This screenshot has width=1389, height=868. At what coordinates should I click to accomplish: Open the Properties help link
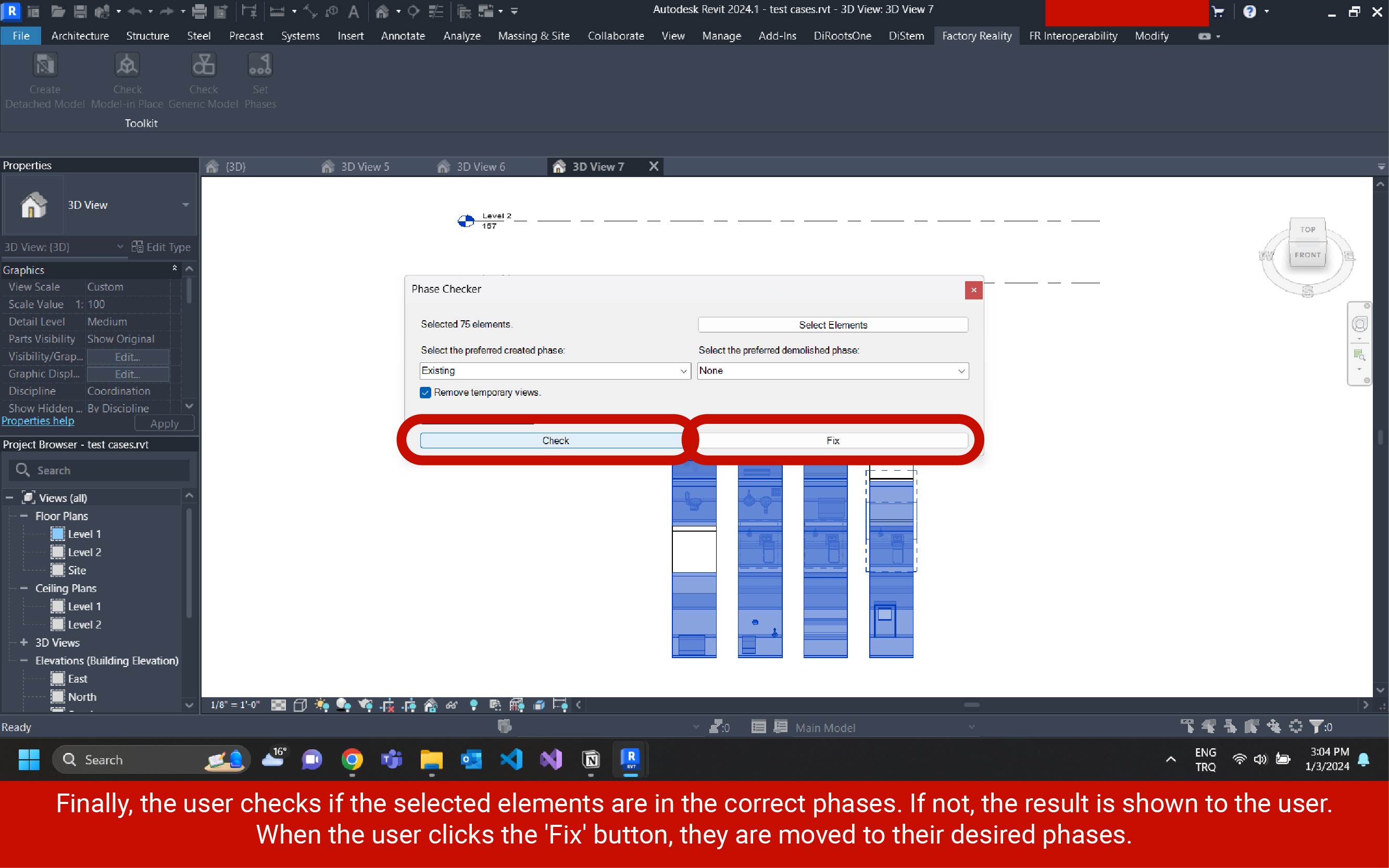click(x=38, y=421)
